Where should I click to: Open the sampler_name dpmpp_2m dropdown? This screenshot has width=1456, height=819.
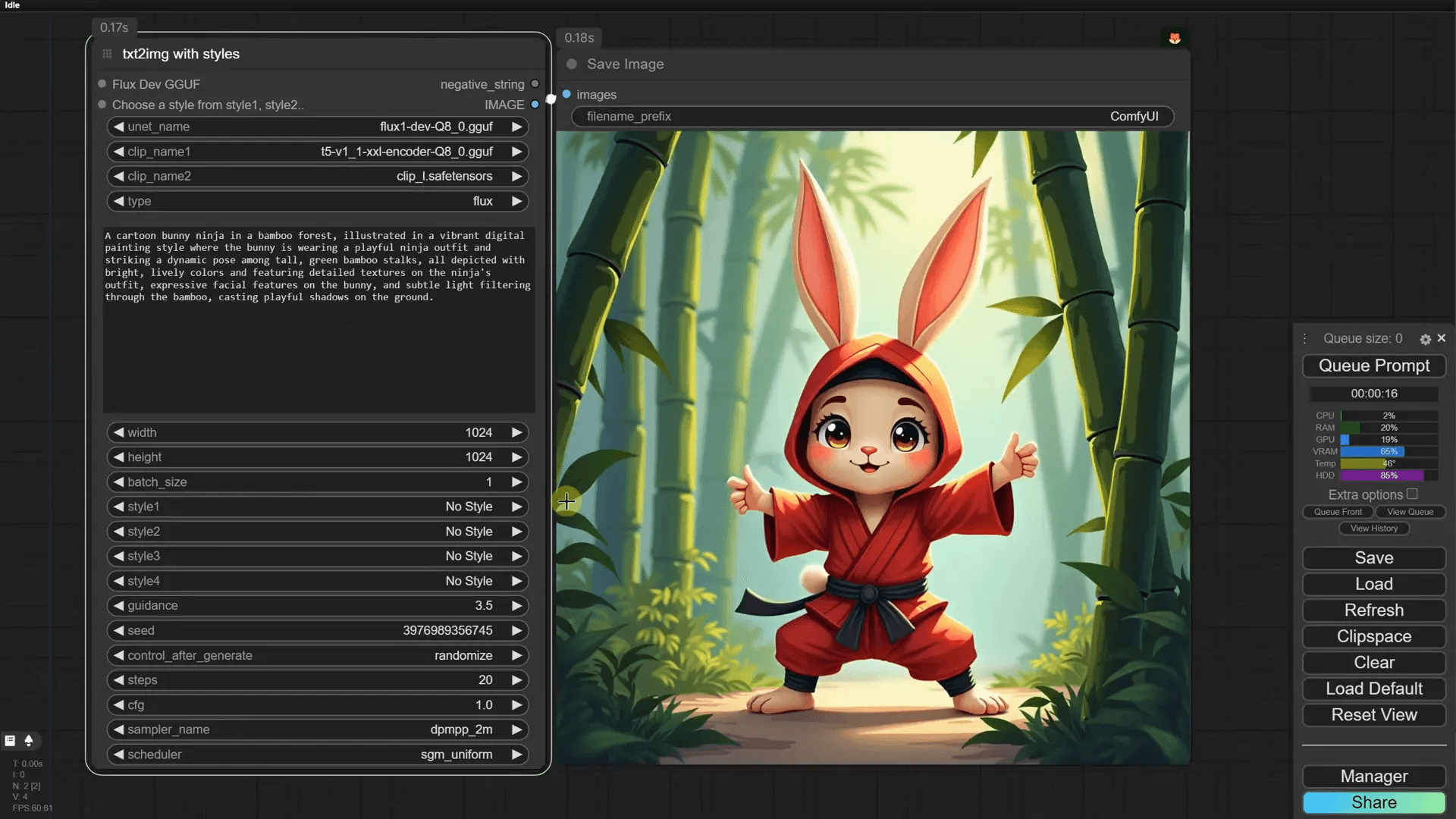pyautogui.click(x=317, y=730)
